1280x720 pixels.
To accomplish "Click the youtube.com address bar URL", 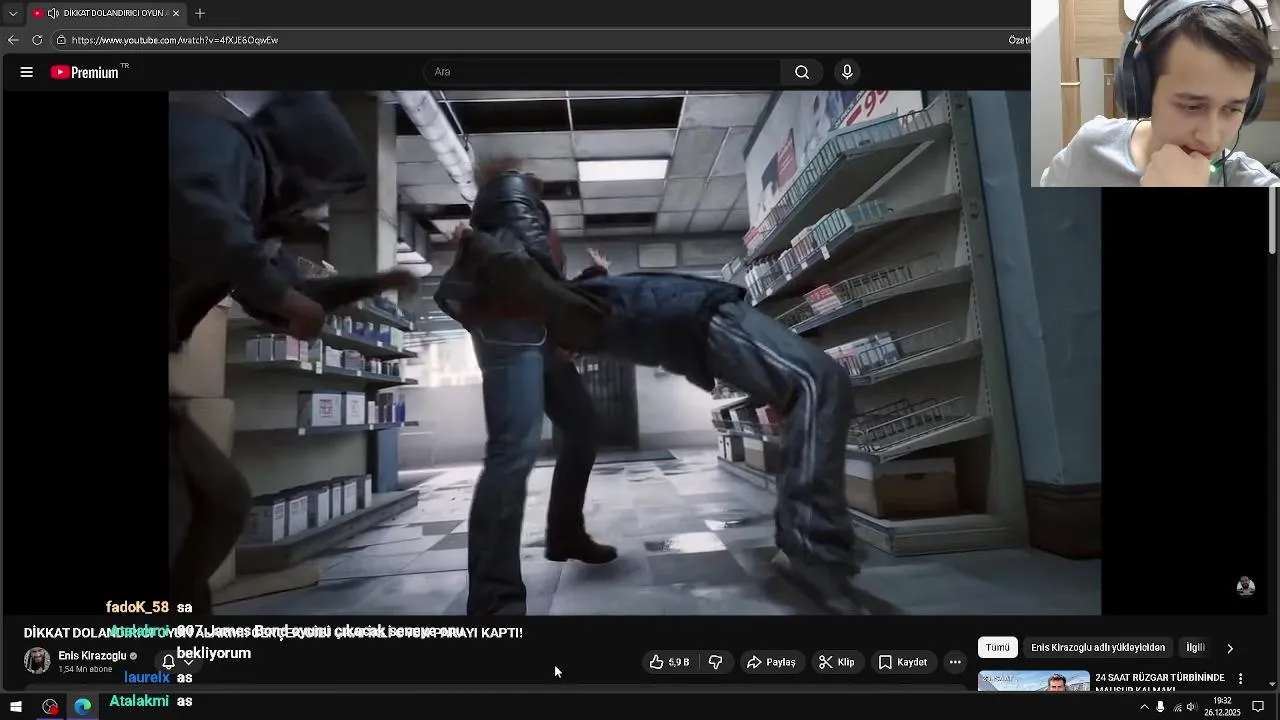I will 175,40.
